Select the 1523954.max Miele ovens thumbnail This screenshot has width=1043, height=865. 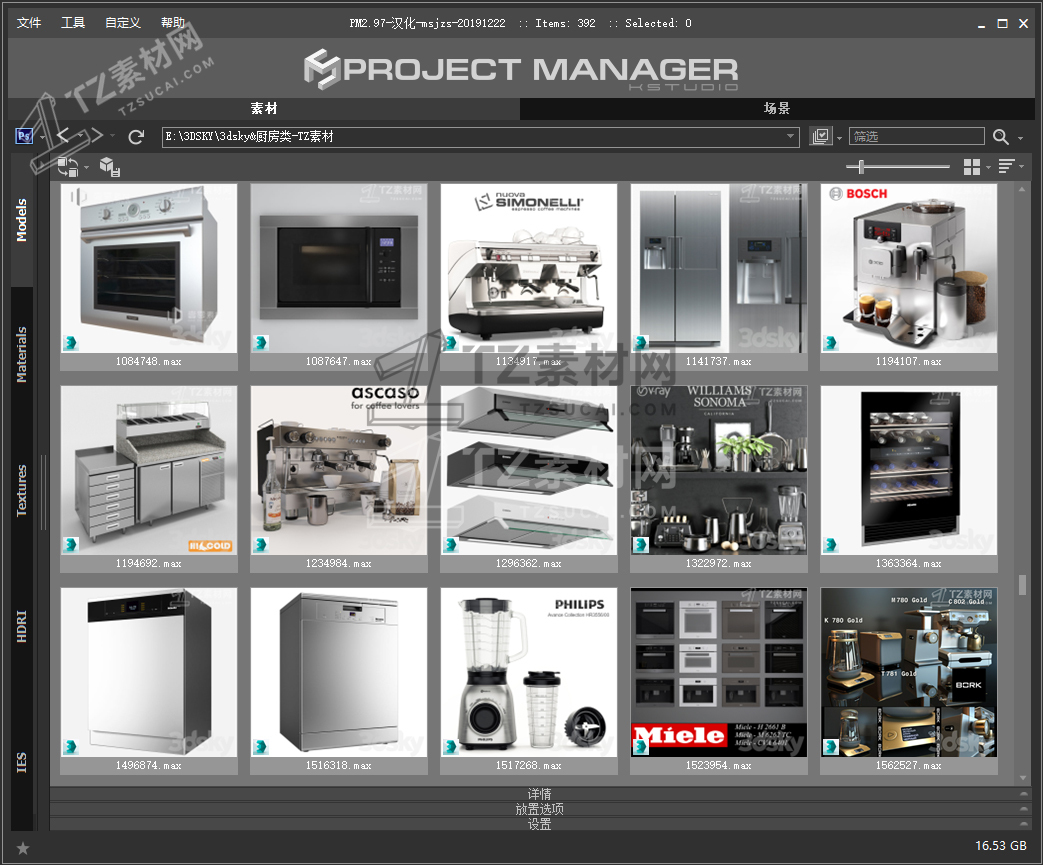(x=719, y=672)
